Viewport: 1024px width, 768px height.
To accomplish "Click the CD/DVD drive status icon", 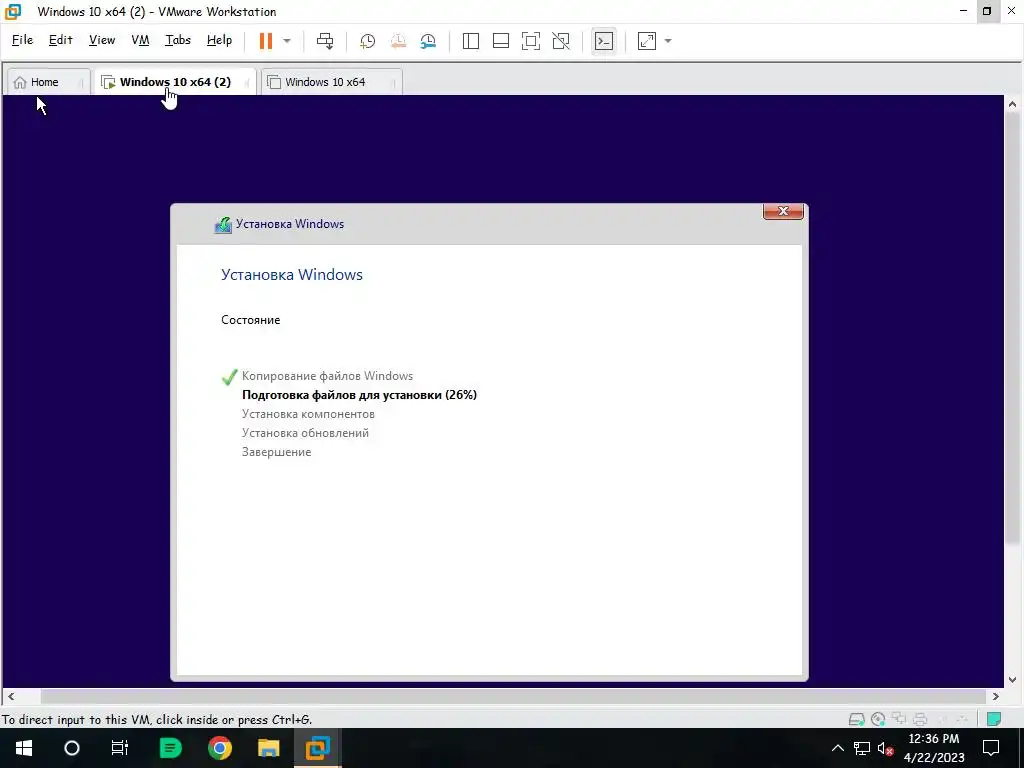I will click(878, 719).
